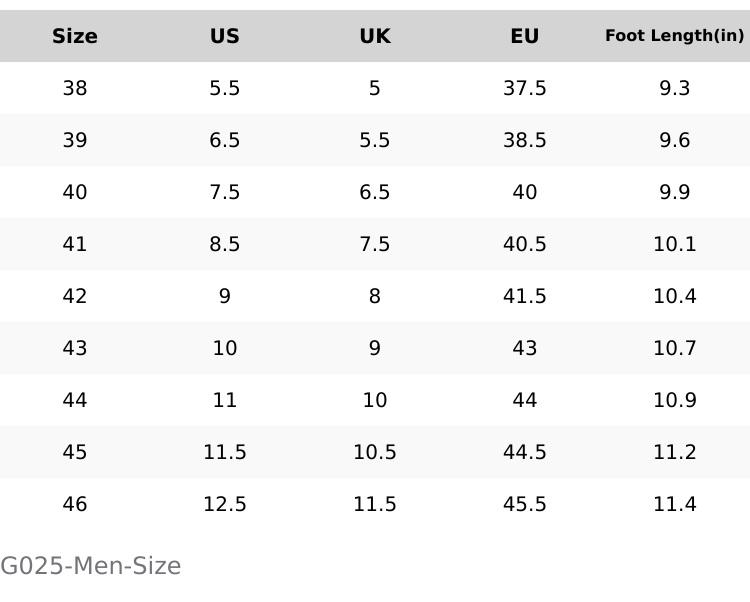The image size is (750, 602).
Task: Select the 9.3 foot length cell
Action: pyautogui.click(x=675, y=88)
